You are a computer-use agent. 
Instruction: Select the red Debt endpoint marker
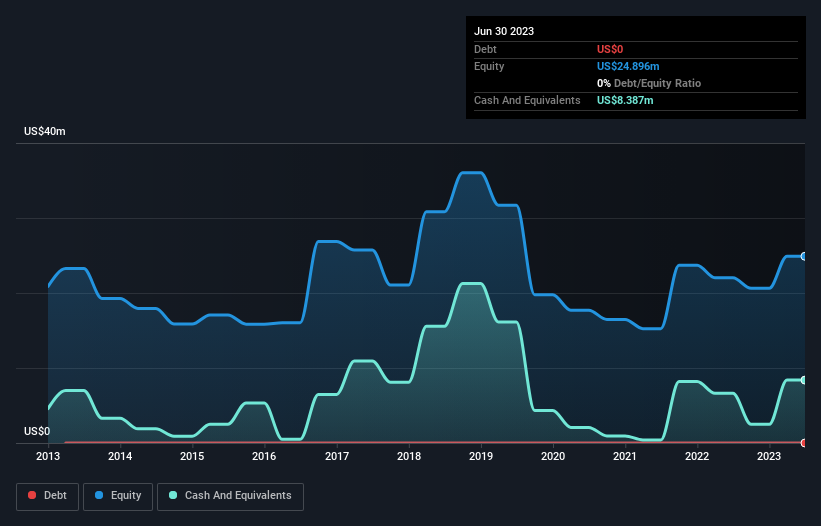(x=804, y=443)
